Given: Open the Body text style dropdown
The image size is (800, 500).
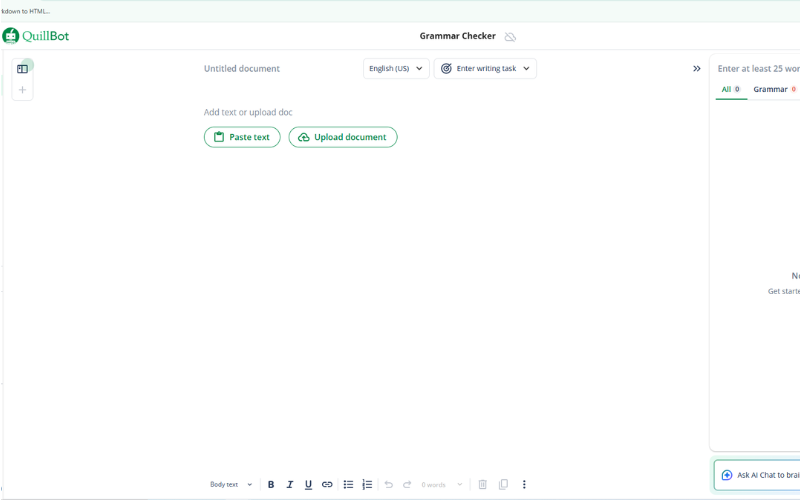Looking at the screenshot, I should click(231, 484).
